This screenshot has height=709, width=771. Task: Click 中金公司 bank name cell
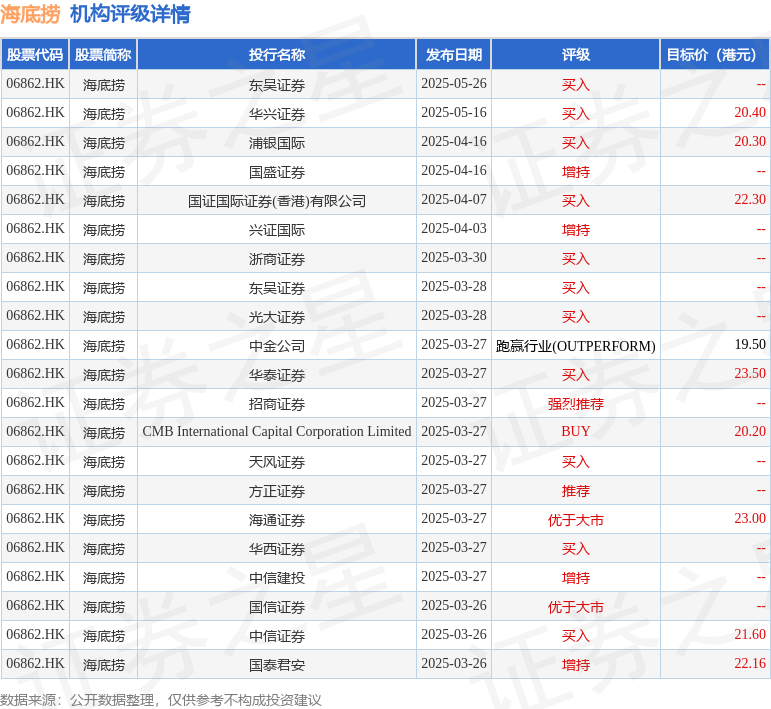[277, 346]
